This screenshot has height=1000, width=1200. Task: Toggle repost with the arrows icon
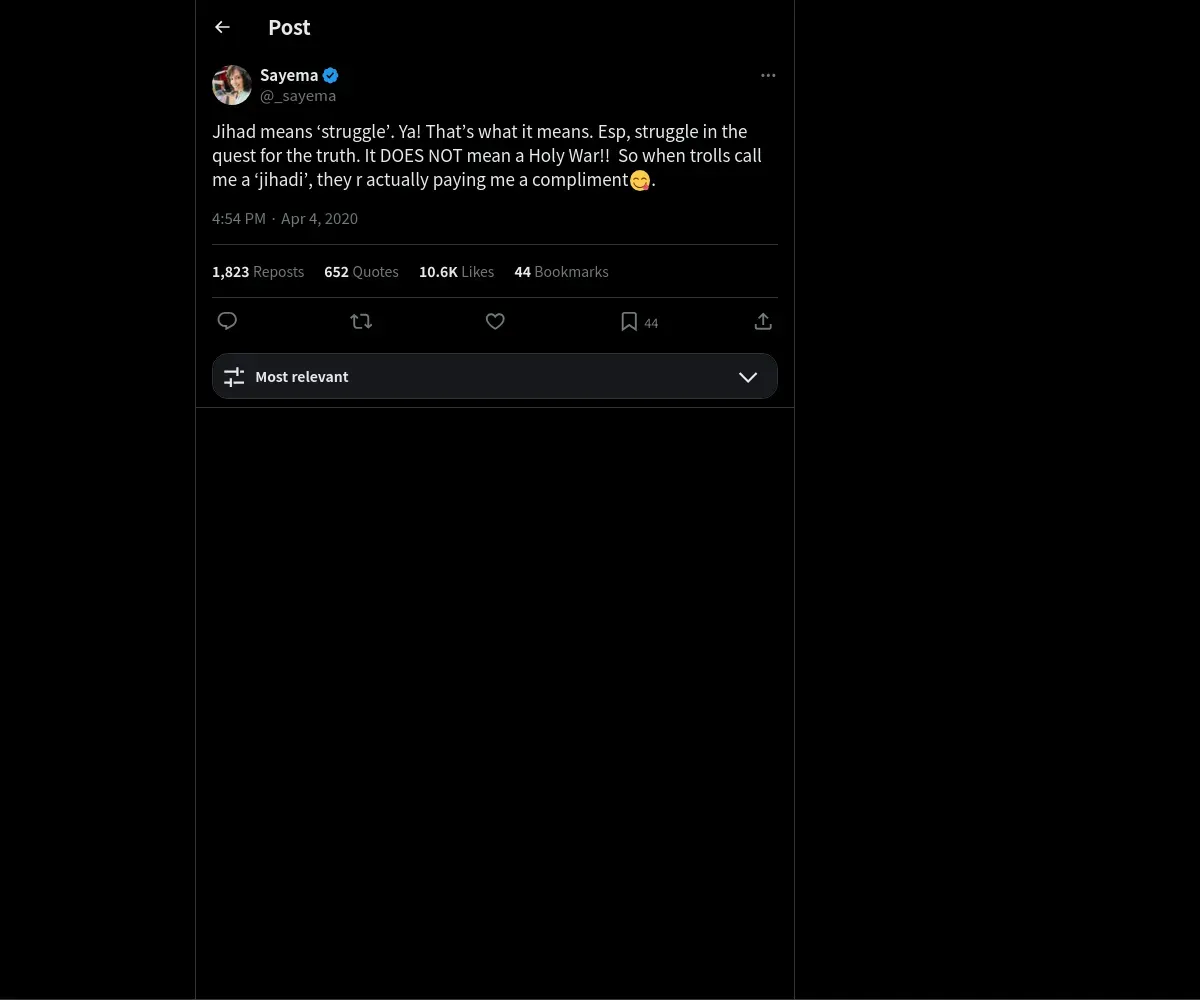(361, 321)
